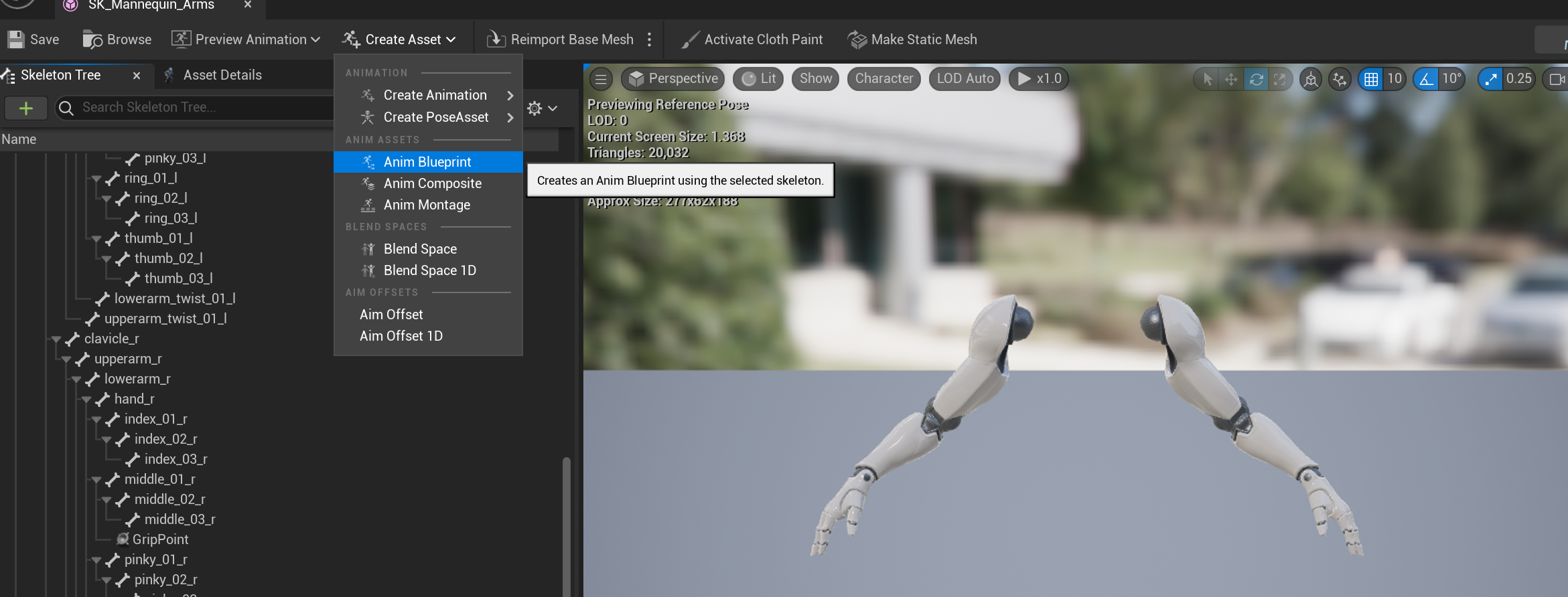Open the viewport hamburger options menu
The image size is (1568, 597).
[x=601, y=79]
